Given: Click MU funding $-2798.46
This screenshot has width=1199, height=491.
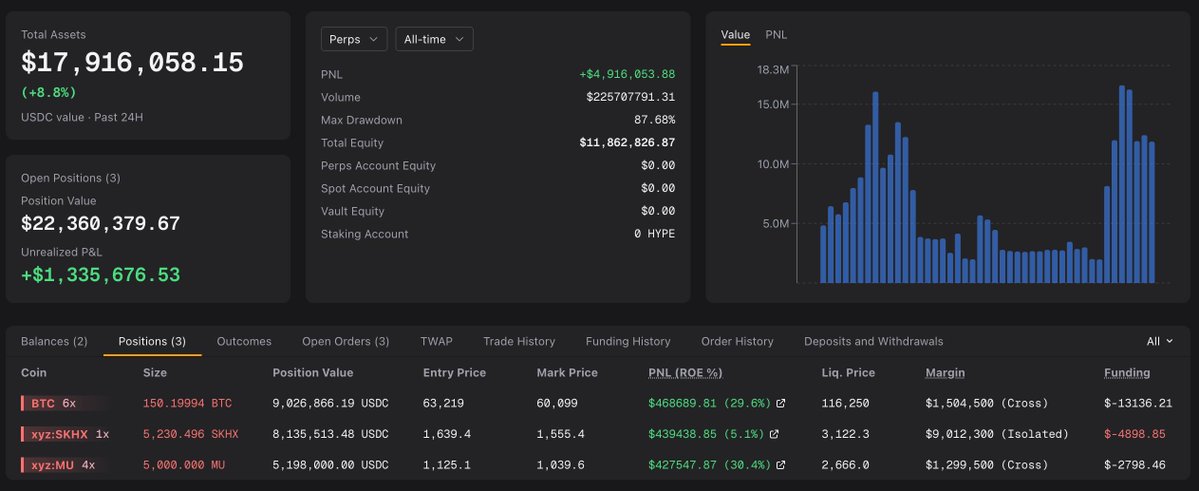Looking at the screenshot, I should click(x=1135, y=464).
